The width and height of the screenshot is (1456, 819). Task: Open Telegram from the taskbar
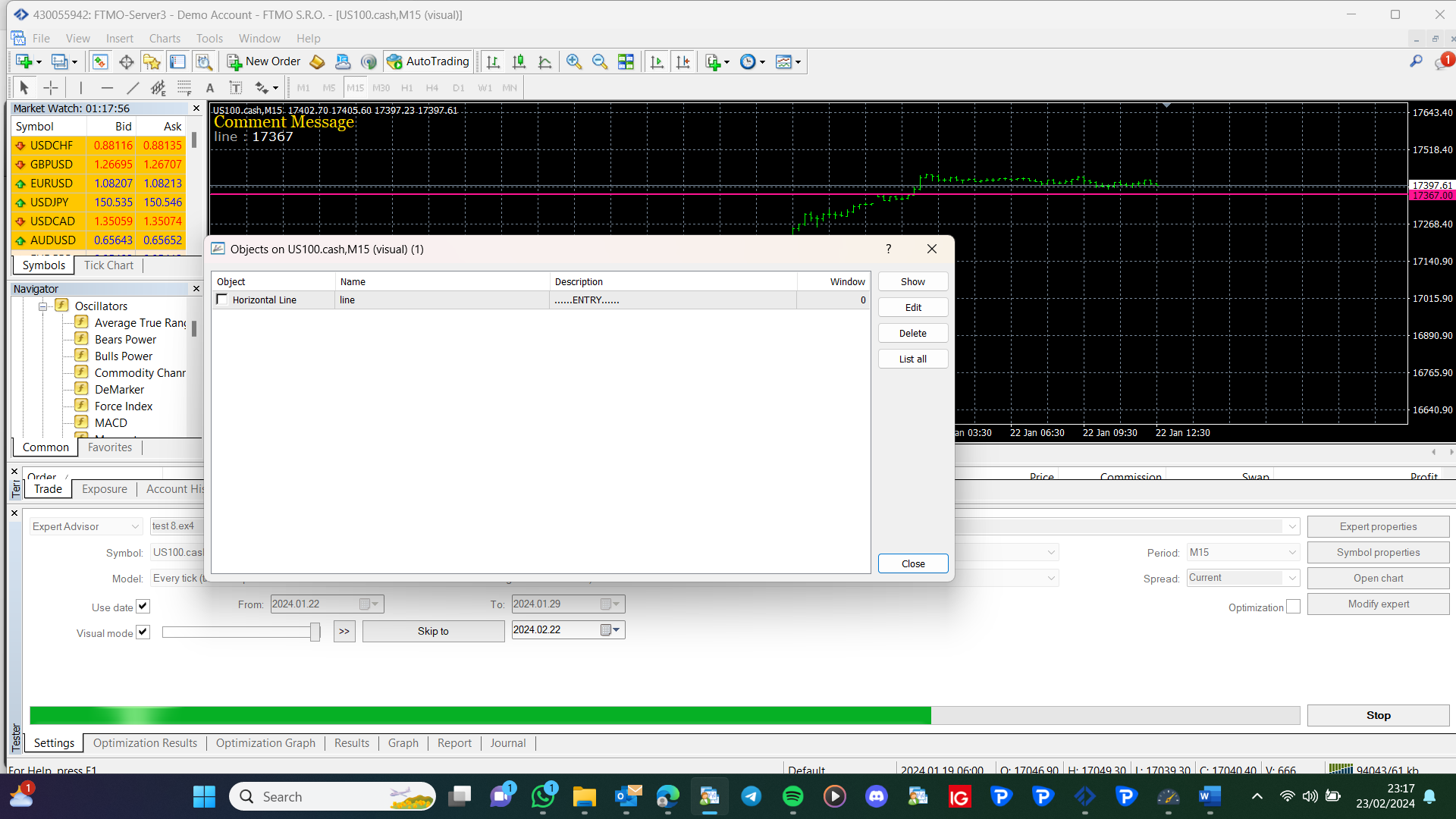pyautogui.click(x=751, y=796)
